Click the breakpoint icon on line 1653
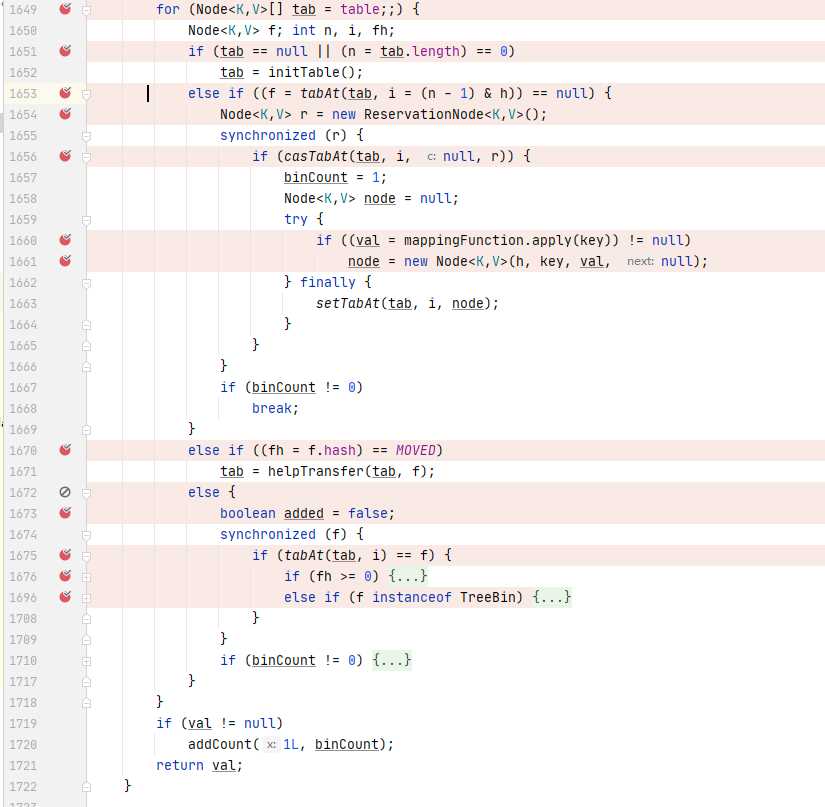Viewport: 825px width, 807px height. tap(65, 93)
